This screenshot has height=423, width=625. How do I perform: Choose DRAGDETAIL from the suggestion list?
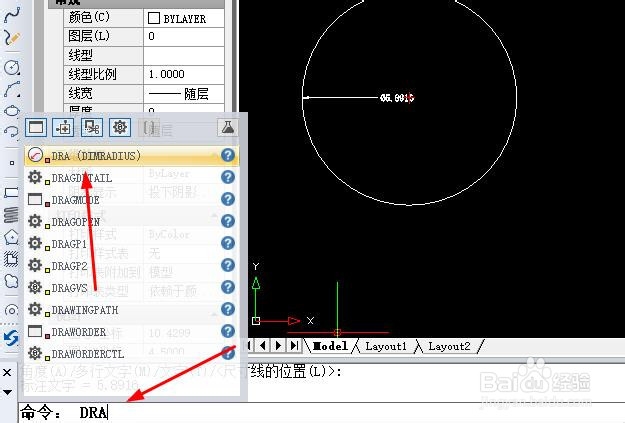(132, 177)
